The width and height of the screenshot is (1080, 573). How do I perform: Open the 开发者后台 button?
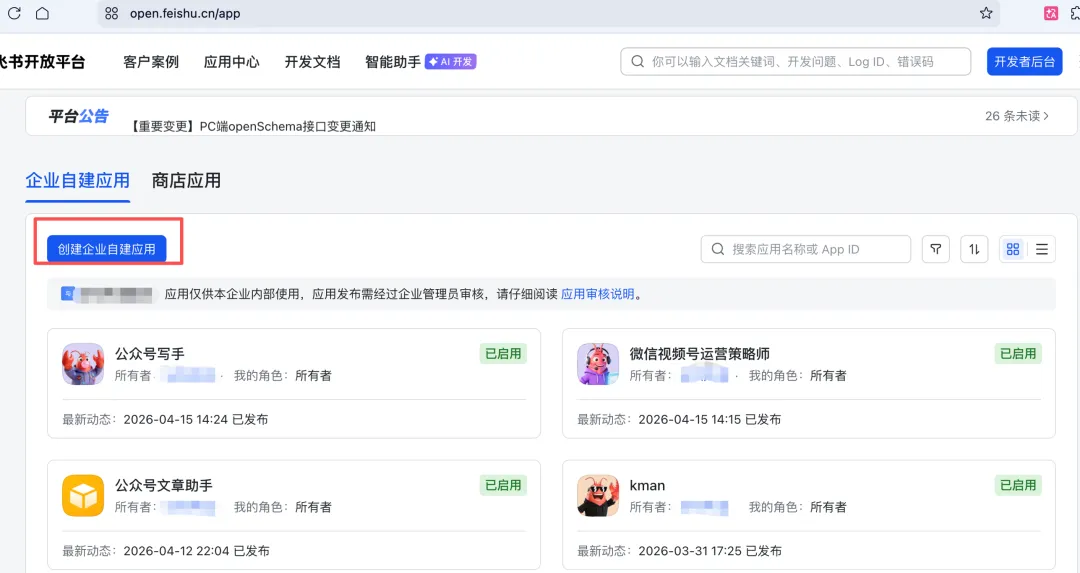tap(1024, 61)
